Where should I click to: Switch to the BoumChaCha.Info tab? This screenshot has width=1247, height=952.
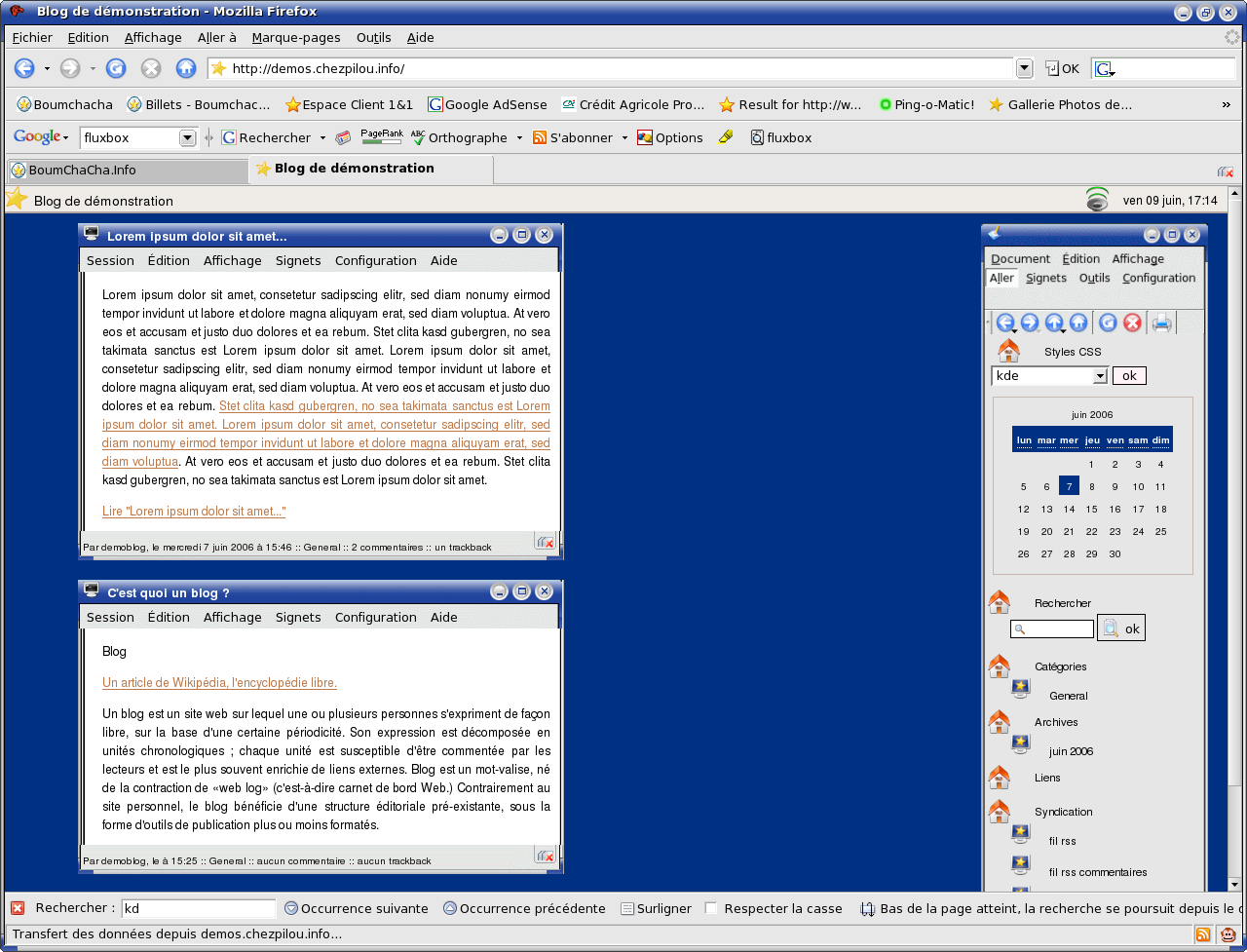128,170
